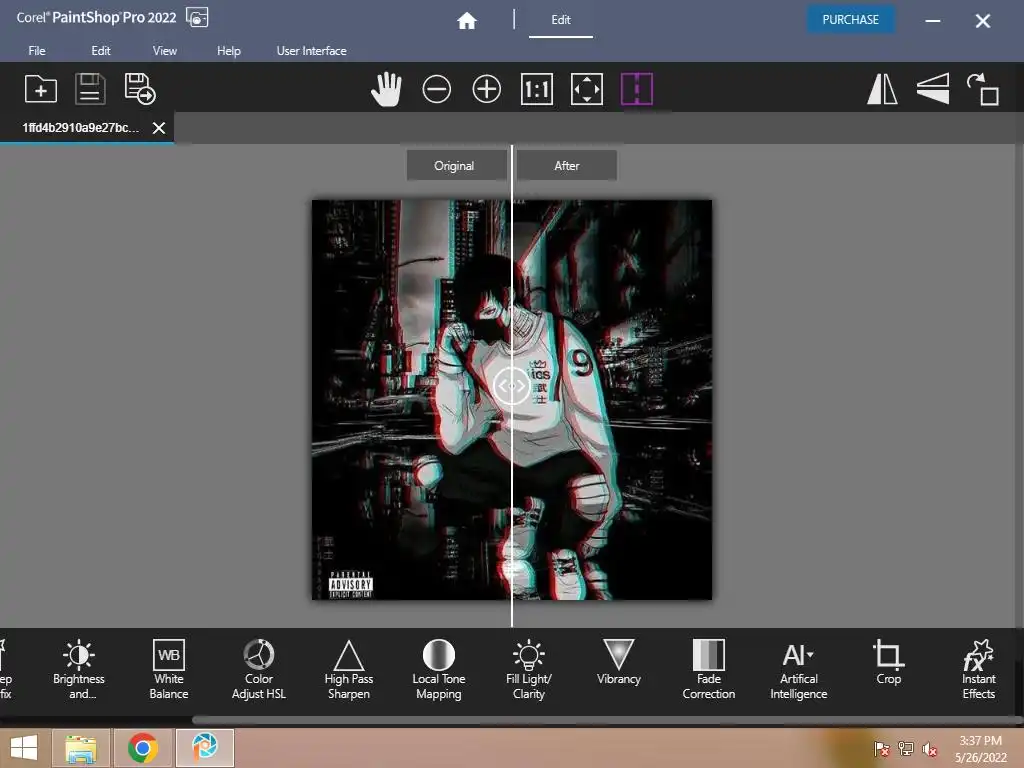Open the Help menu

tap(229, 50)
